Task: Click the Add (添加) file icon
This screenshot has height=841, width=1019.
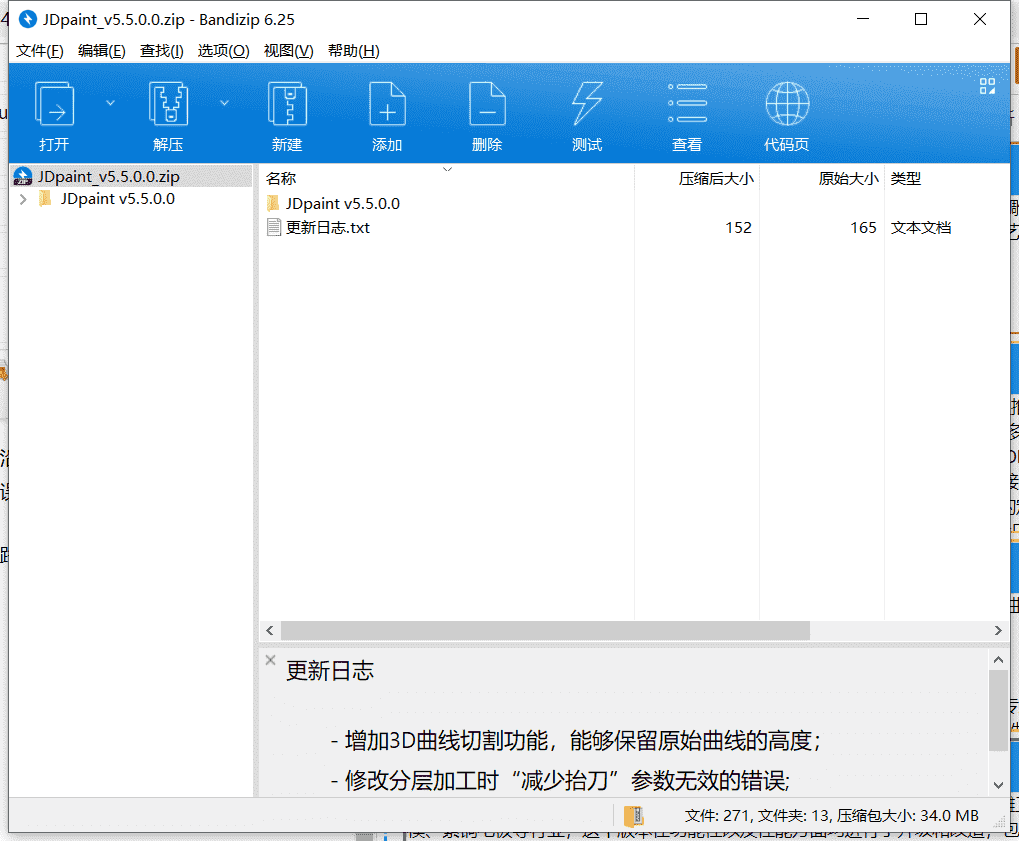Action: point(387,103)
